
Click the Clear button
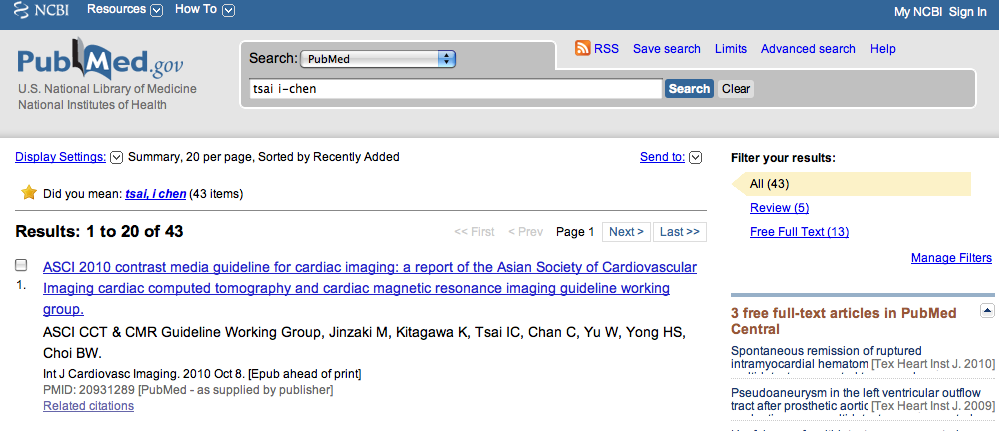point(736,89)
